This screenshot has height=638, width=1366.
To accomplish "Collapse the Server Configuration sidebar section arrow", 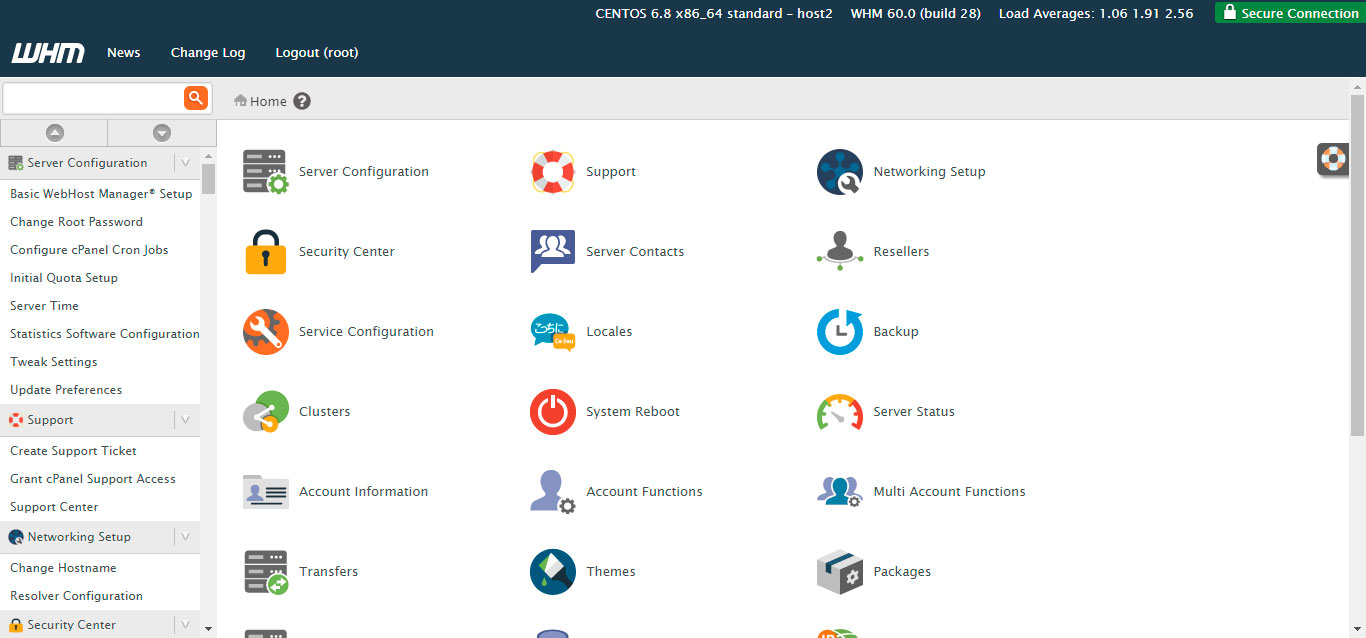I will [x=185, y=163].
